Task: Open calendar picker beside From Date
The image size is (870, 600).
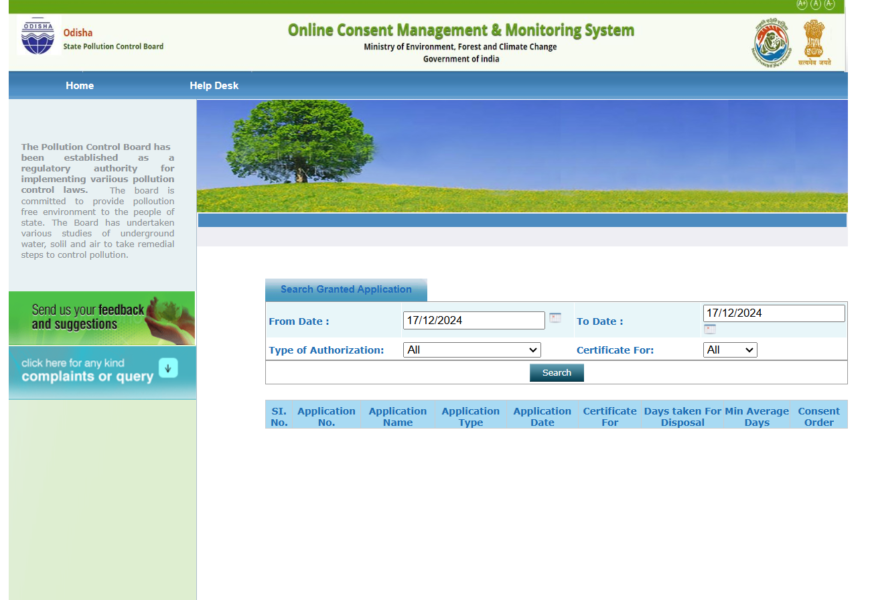Action: point(555,318)
